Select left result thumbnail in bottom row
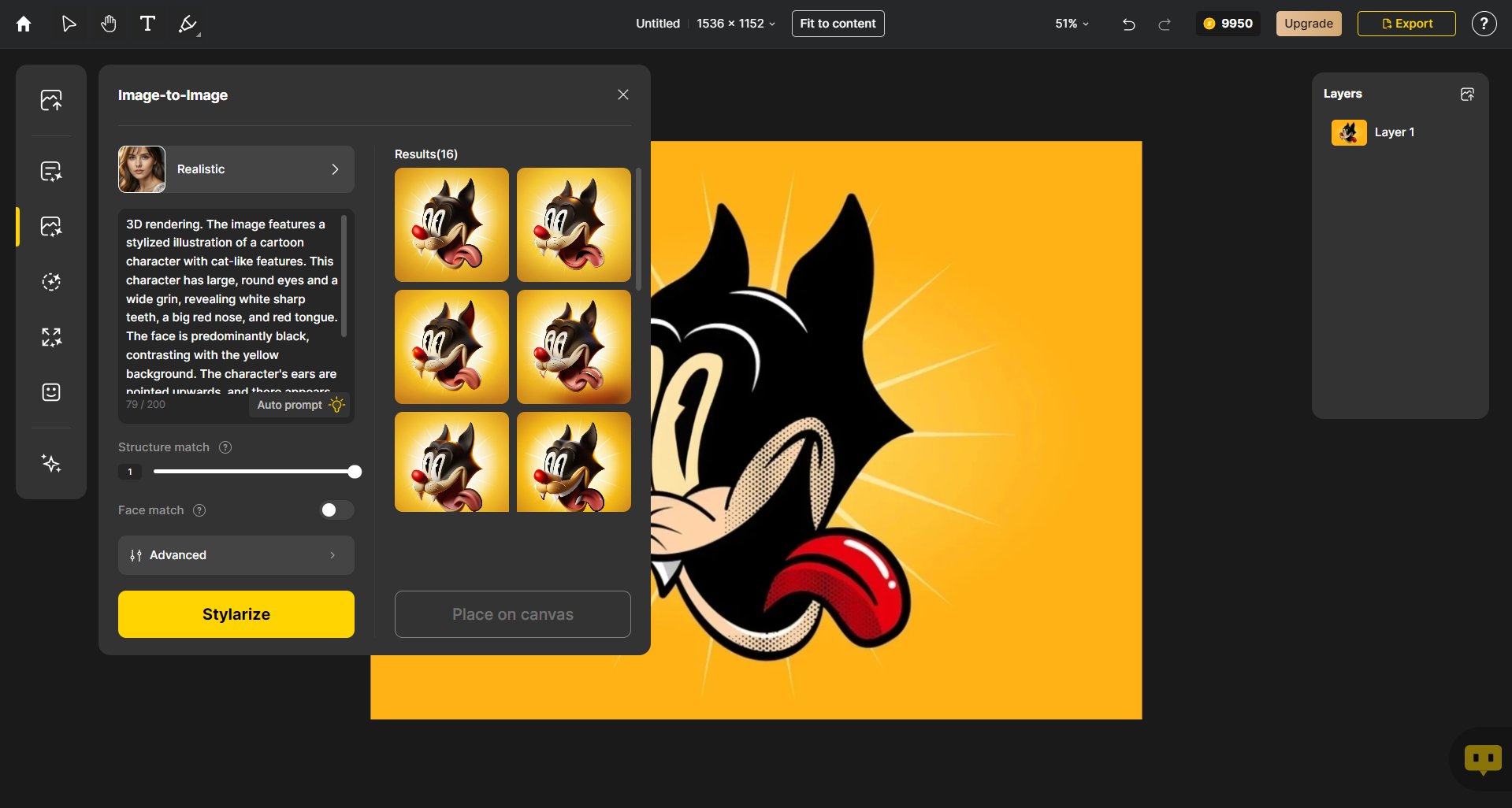The width and height of the screenshot is (1512, 808). pyautogui.click(x=451, y=461)
